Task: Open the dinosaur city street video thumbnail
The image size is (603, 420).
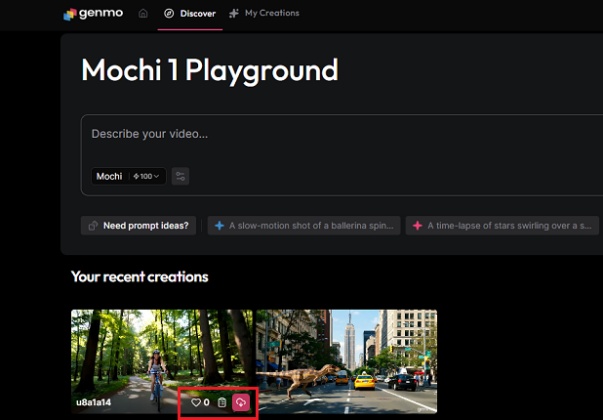Action: (347, 361)
